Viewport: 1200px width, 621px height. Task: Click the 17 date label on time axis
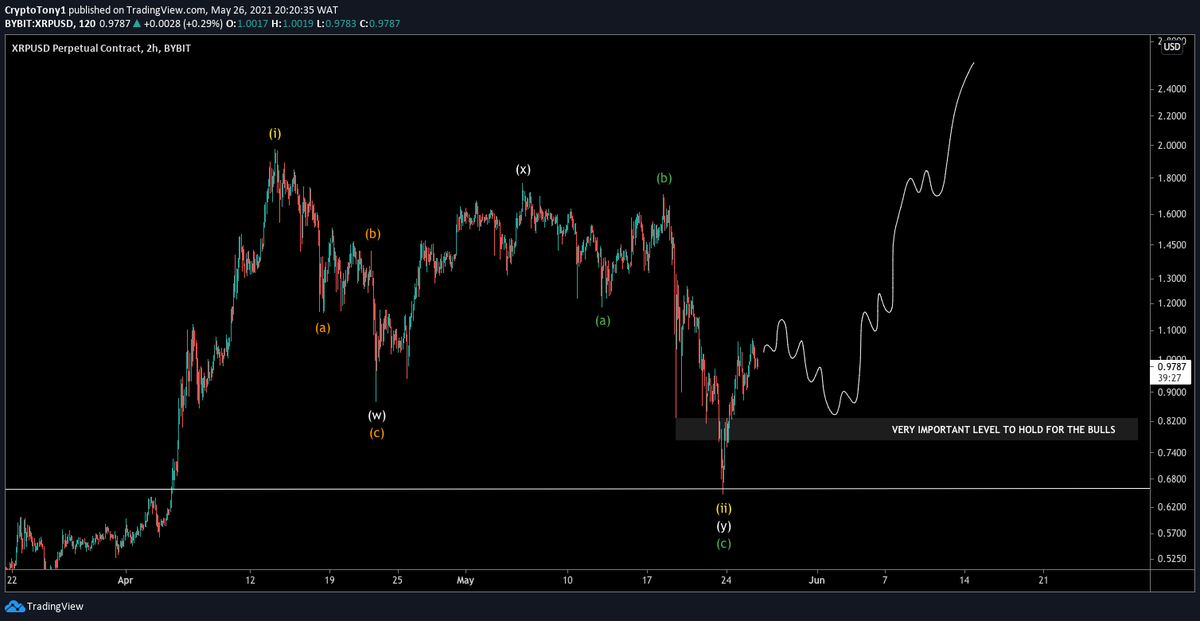point(646,579)
